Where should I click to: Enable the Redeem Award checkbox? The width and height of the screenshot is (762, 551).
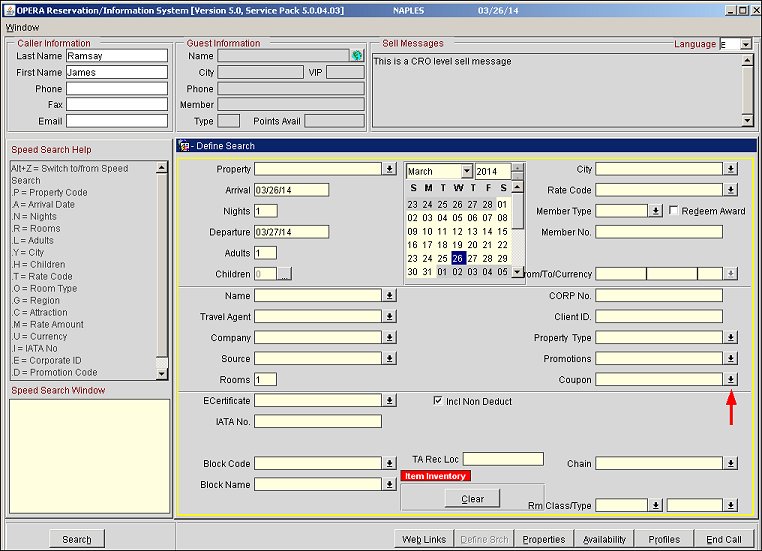(674, 211)
